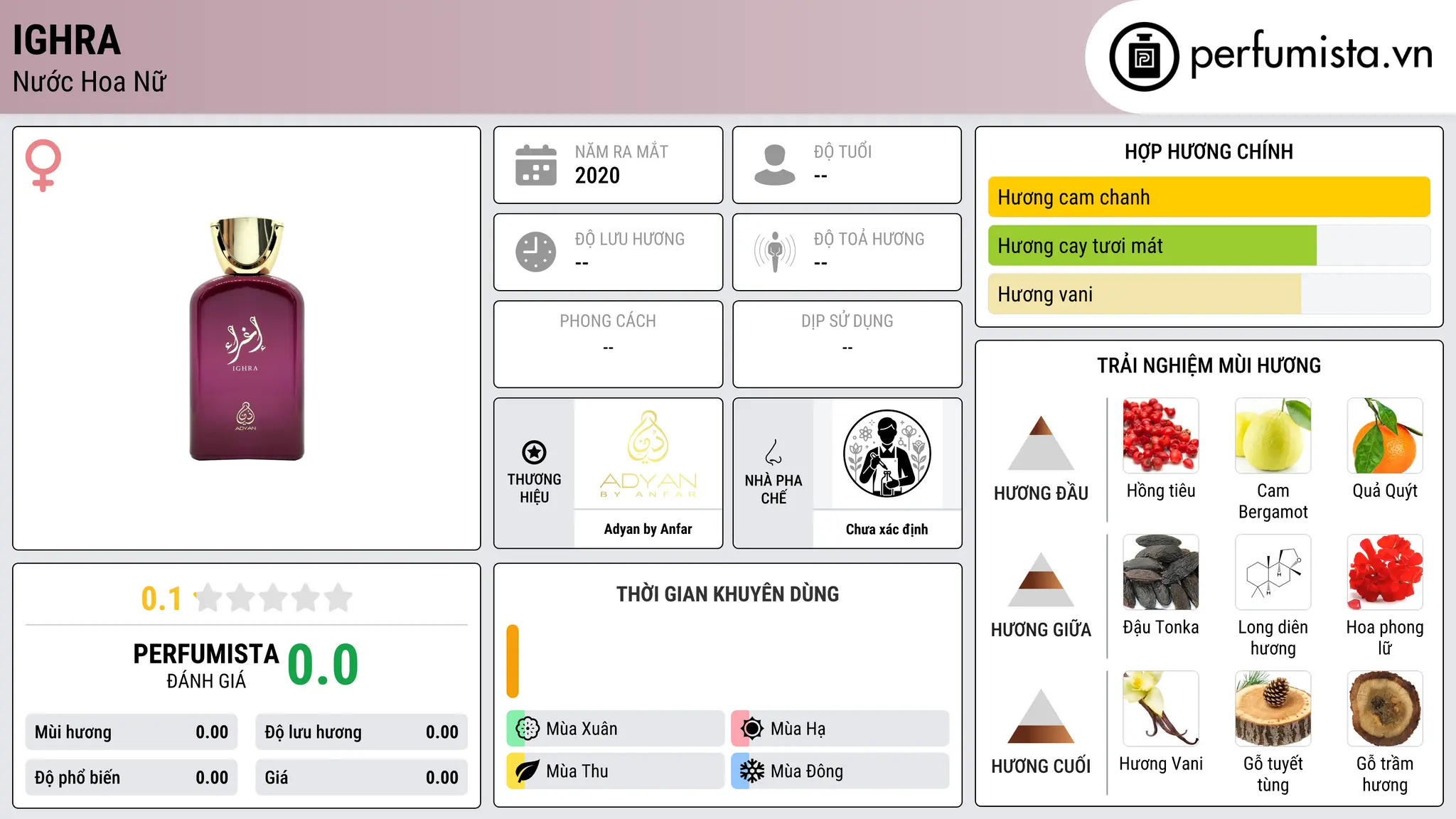Screen dimensions: 1456x819
Task: Click the Ighra perfume bottle photo
Action: pos(247,338)
